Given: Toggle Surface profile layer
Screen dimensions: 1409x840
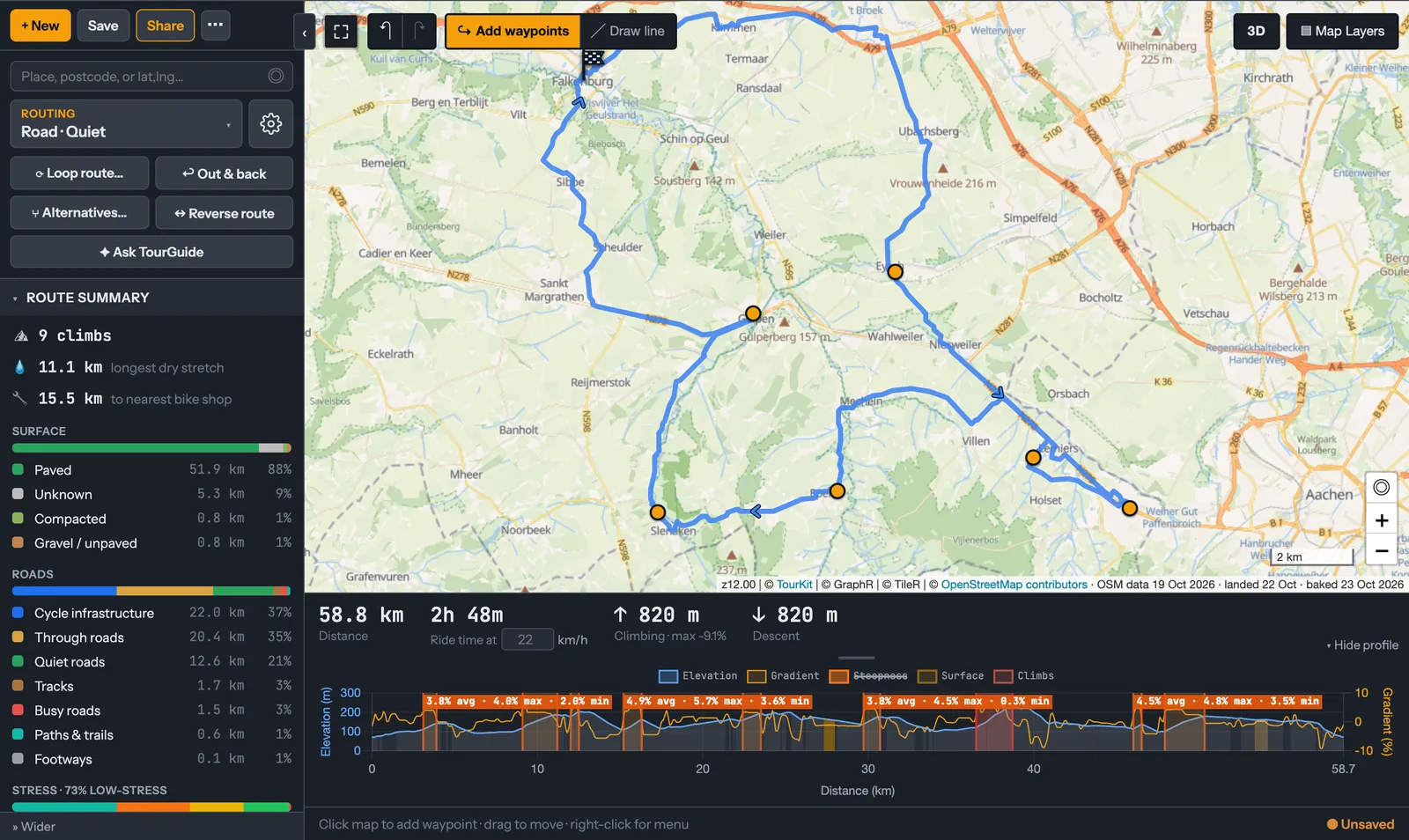Looking at the screenshot, I should click(x=951, y=676).
